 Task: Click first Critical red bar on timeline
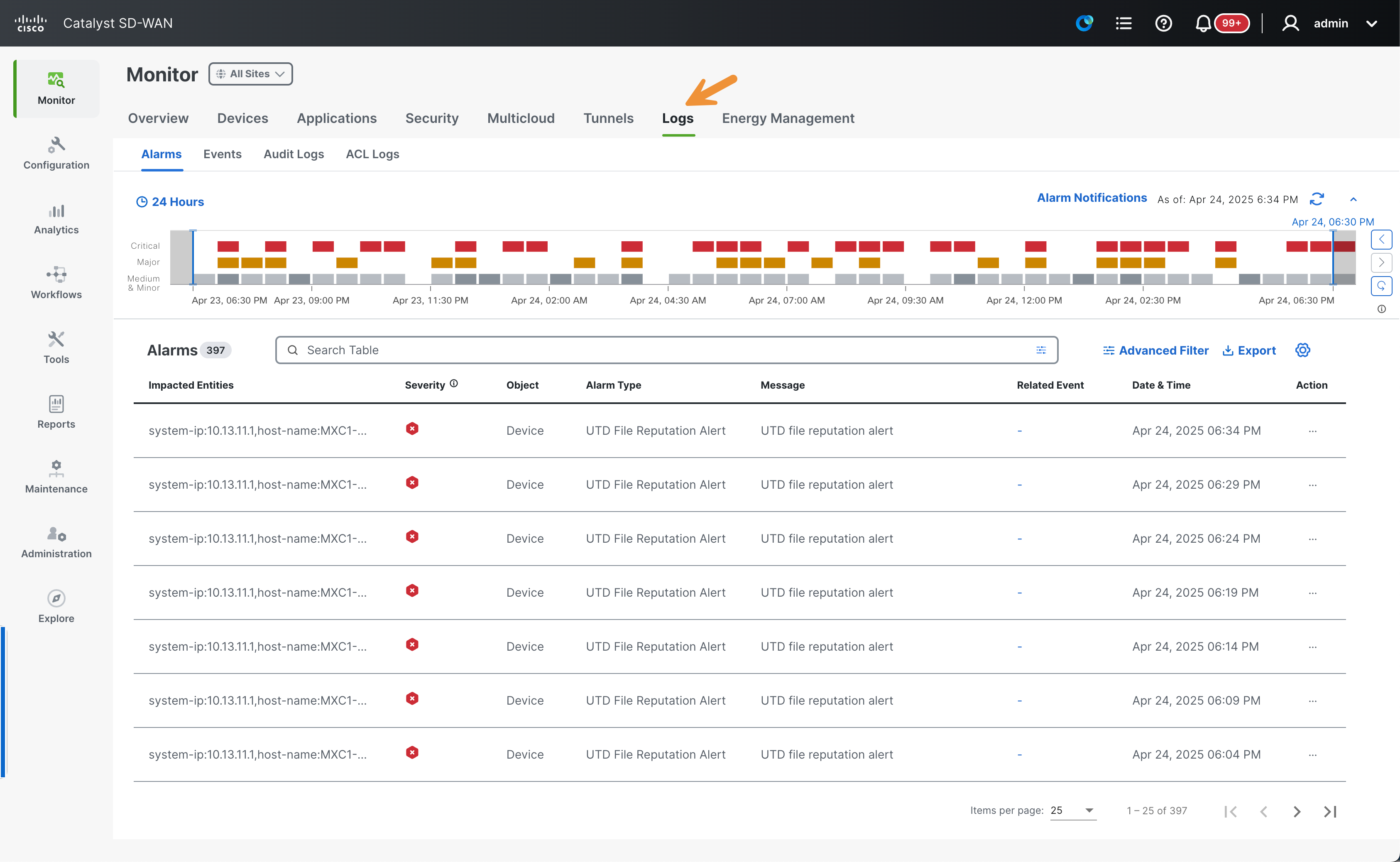point(228,246)
